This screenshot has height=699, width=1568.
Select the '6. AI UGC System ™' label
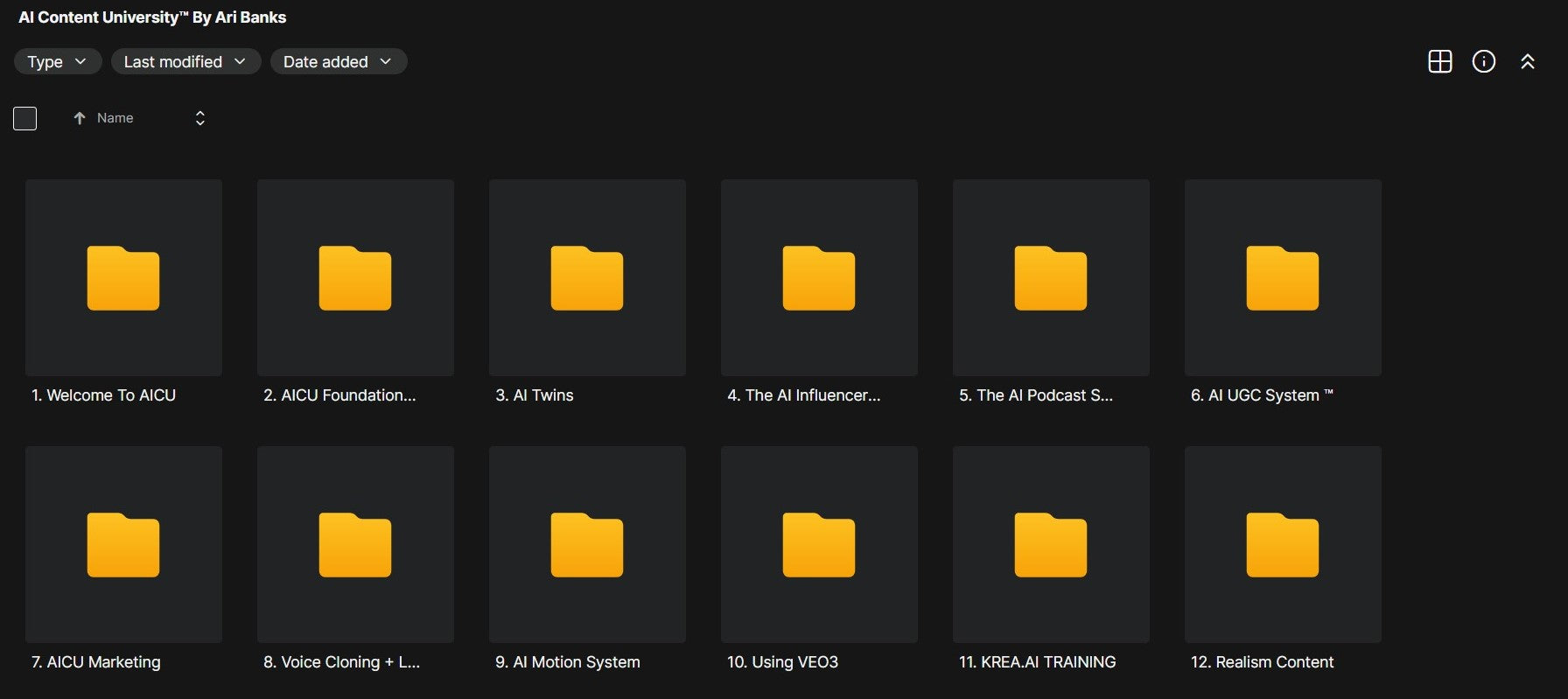click(1262, 395)
